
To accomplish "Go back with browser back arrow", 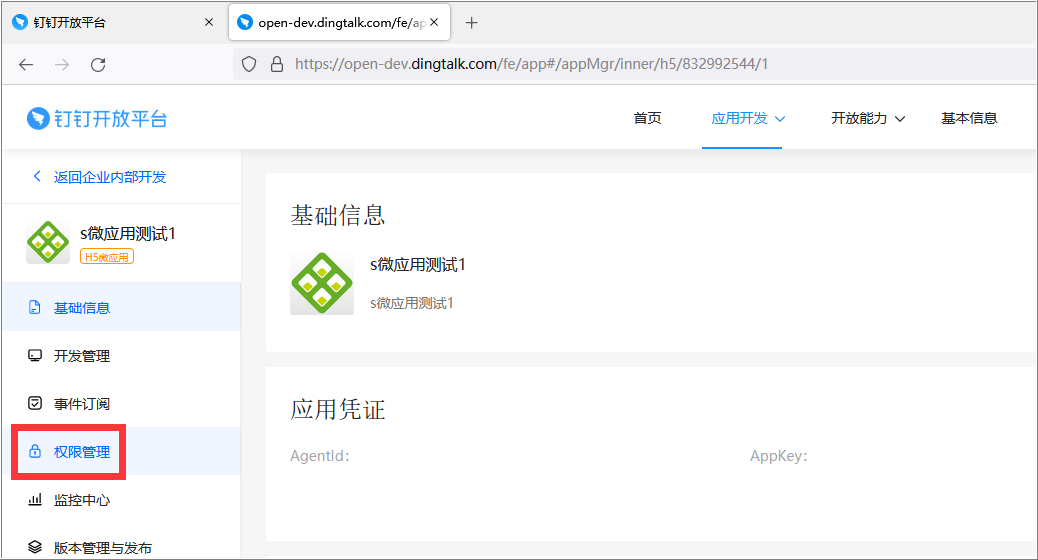I will click(26, 64).
